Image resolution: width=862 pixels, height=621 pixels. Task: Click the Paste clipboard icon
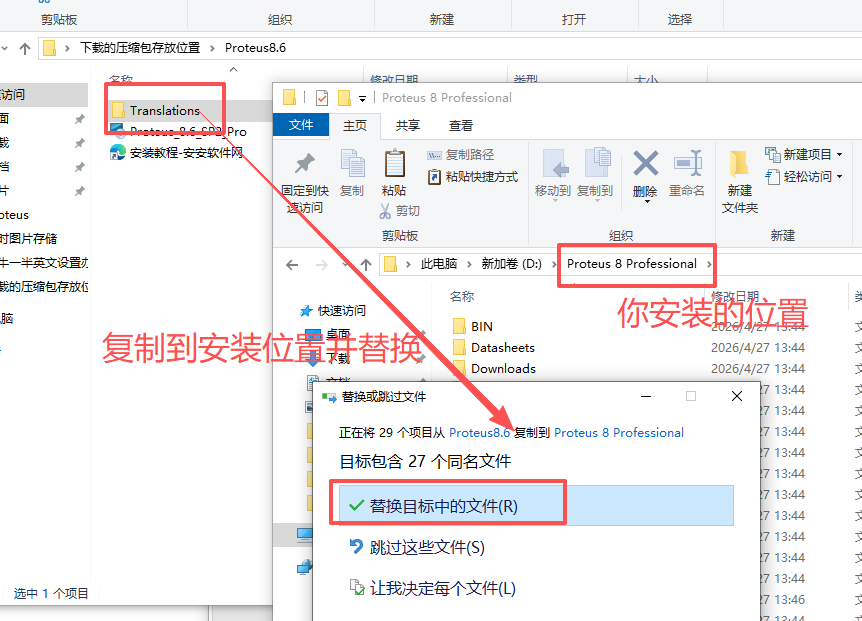(394, 164)
